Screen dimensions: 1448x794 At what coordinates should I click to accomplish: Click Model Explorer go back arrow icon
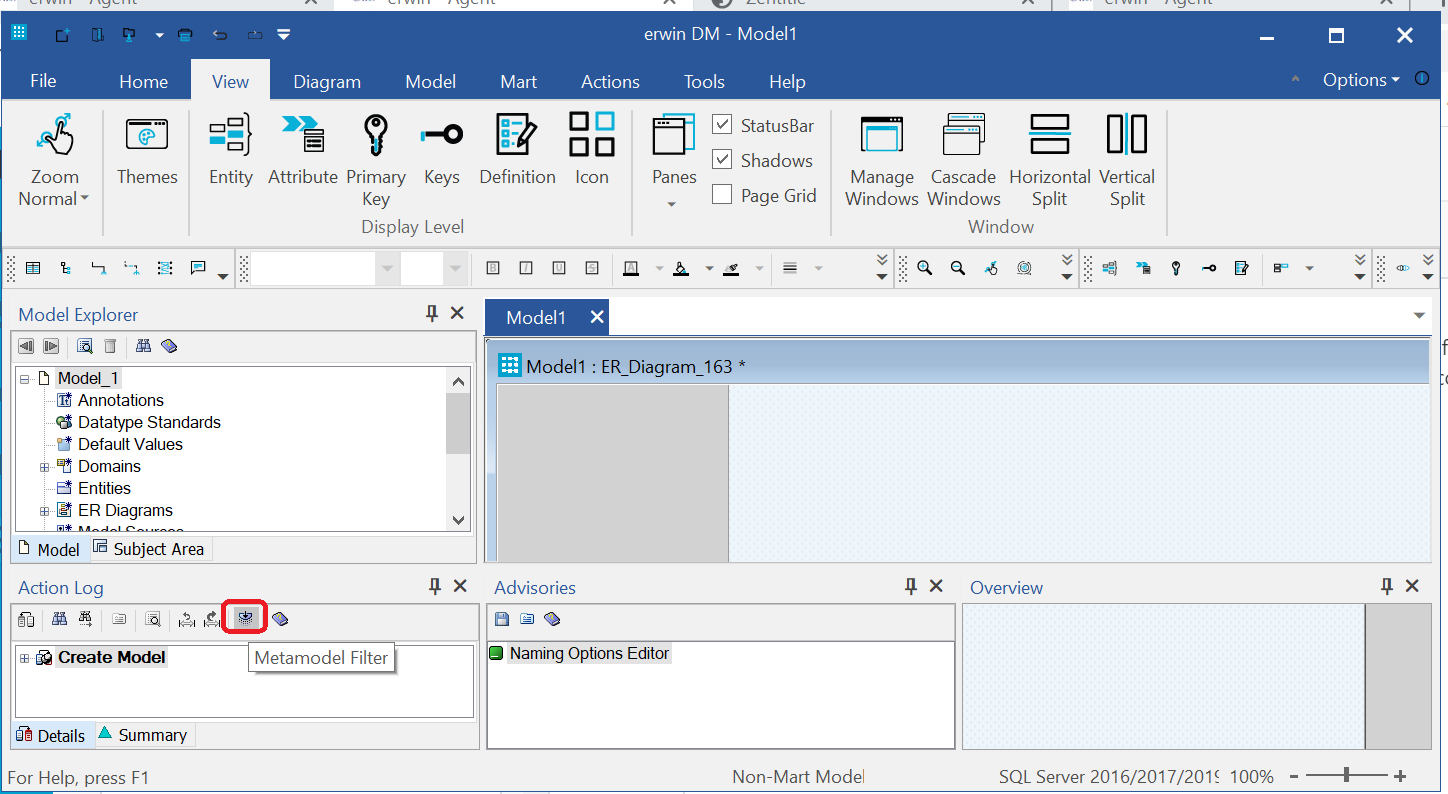[x=26, y=346]
